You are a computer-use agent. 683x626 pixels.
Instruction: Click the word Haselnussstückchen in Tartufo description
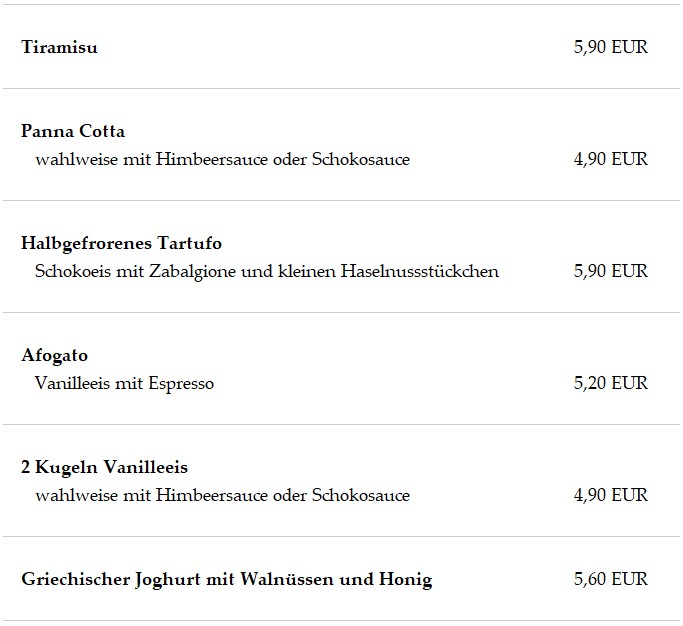tap(419, 271)
